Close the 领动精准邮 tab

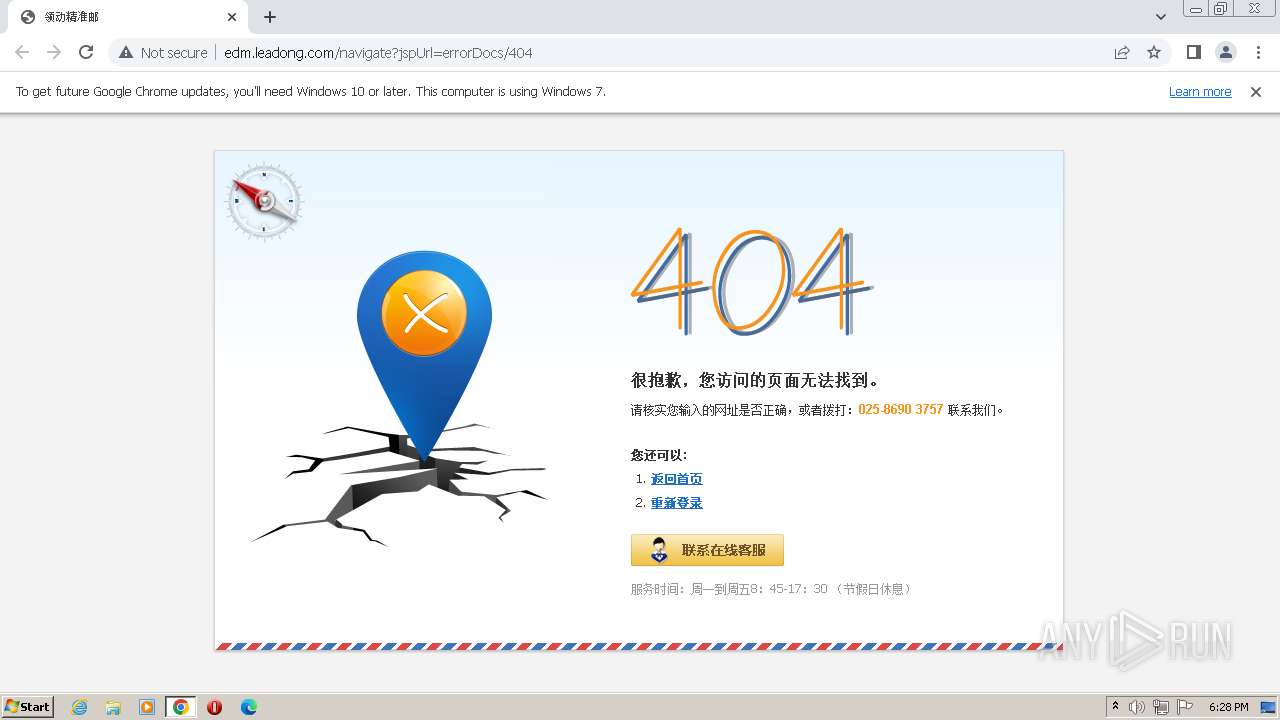tap(232, 17)
